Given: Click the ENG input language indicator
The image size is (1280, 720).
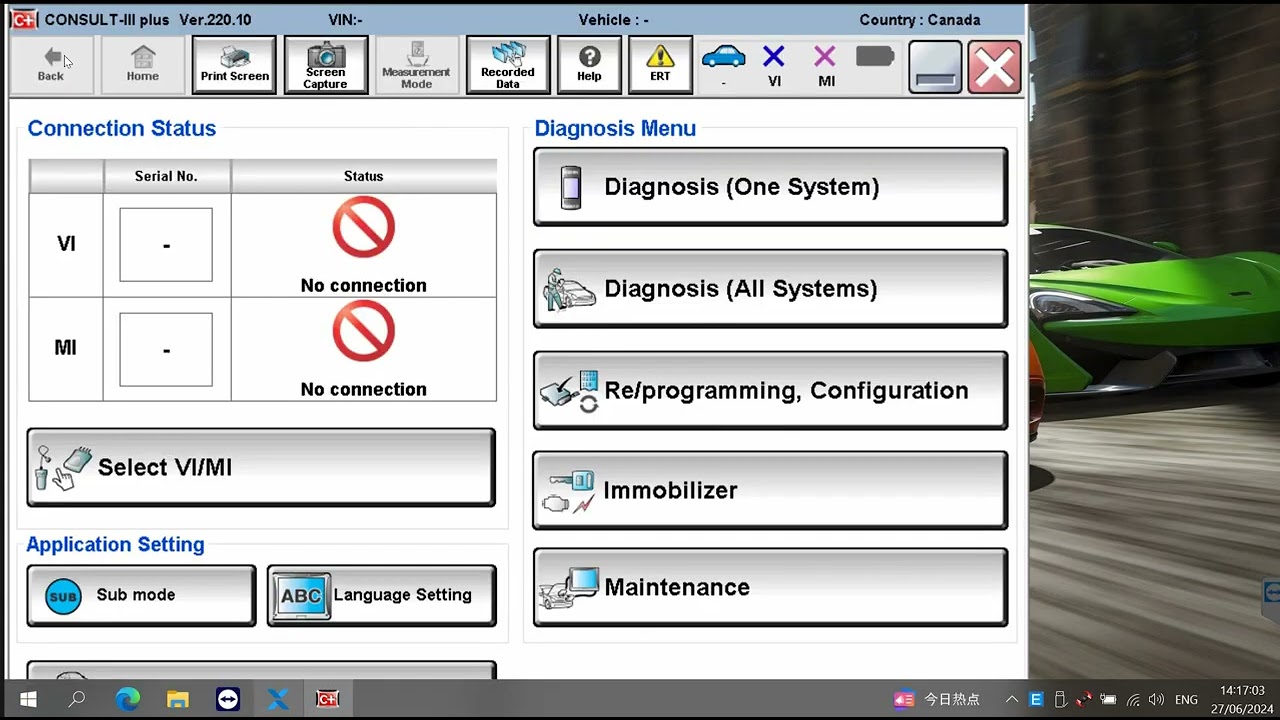Looking at the screenshot, I should tap(1187, 699).
